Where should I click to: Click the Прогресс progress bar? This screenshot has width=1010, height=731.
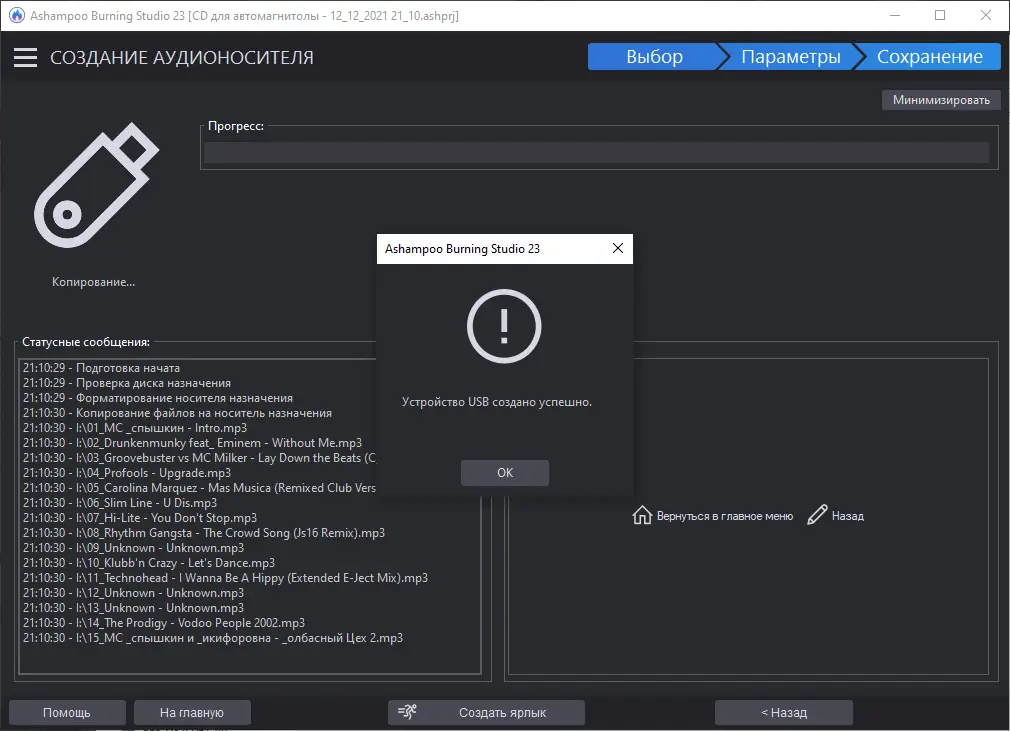coord(597,152)
